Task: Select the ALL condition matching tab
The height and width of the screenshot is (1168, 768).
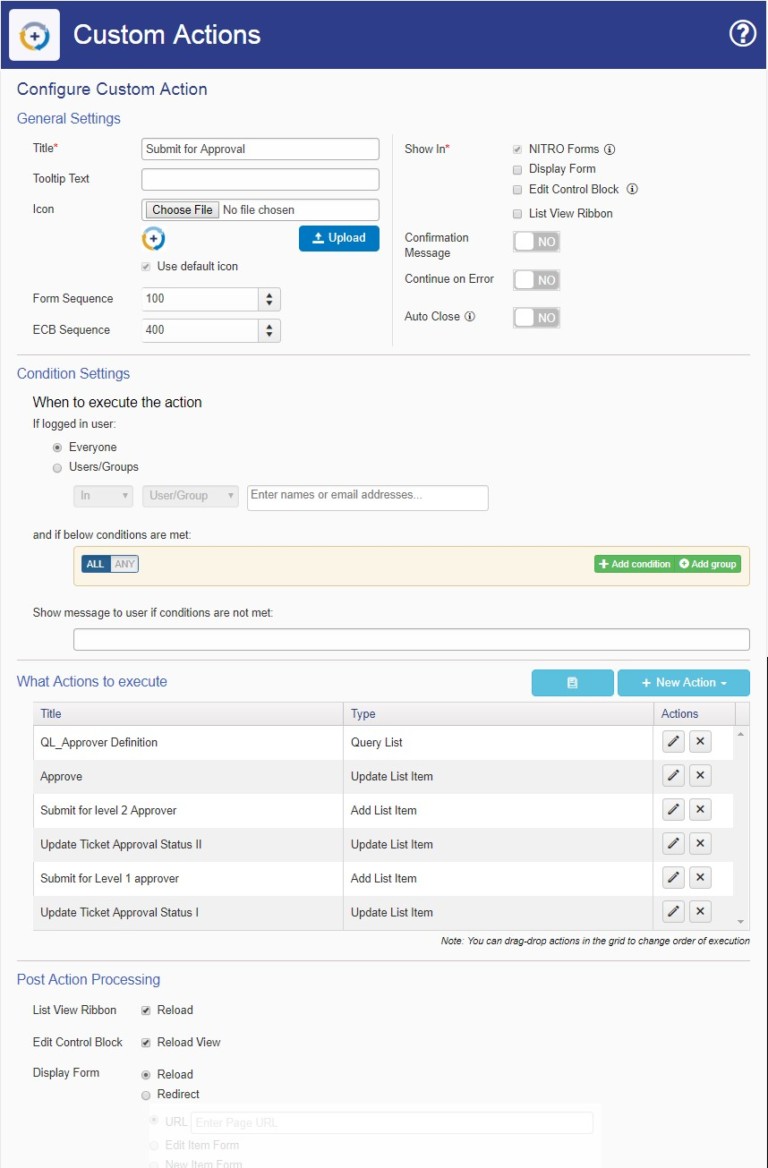Action: click(x=96, y=563)
